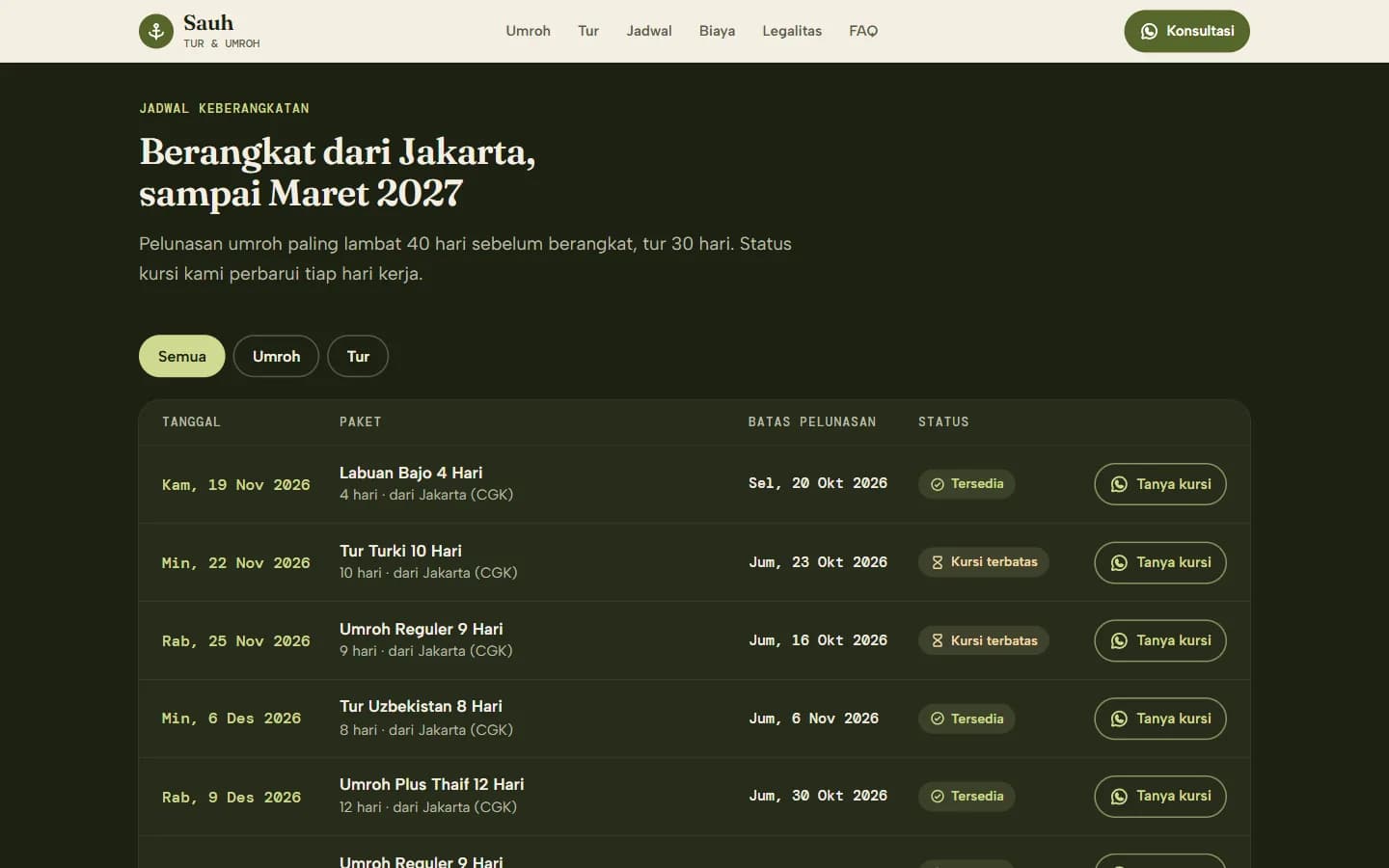Click the checkmark icon in Umroh Plus Thaif's badge

point(937,797)
